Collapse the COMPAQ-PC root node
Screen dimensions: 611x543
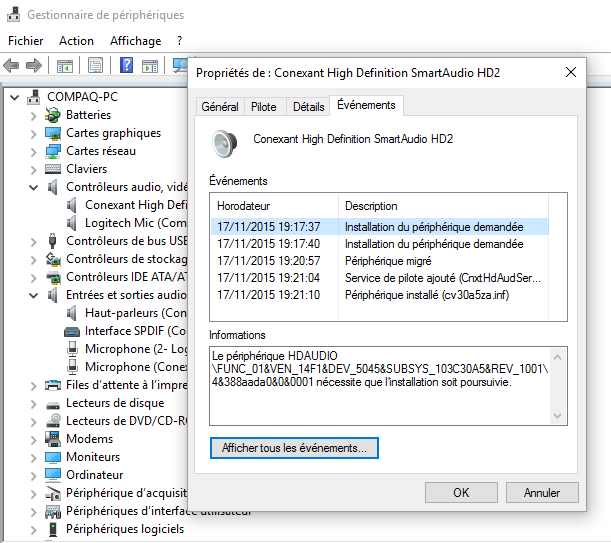(14, 97)
